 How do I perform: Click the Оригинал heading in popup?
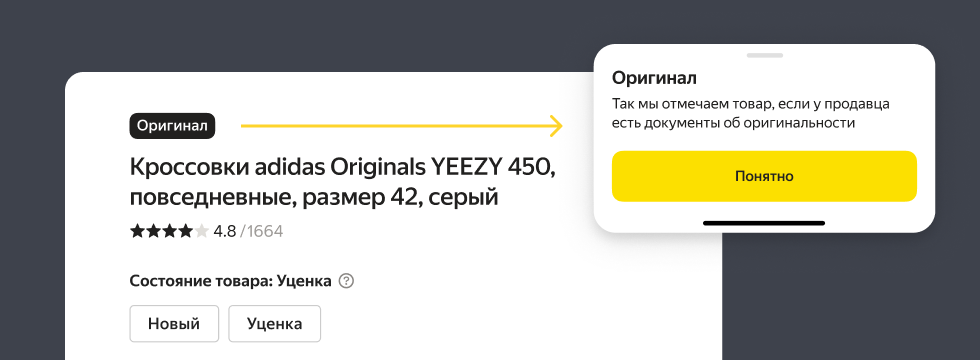[654, 79]
